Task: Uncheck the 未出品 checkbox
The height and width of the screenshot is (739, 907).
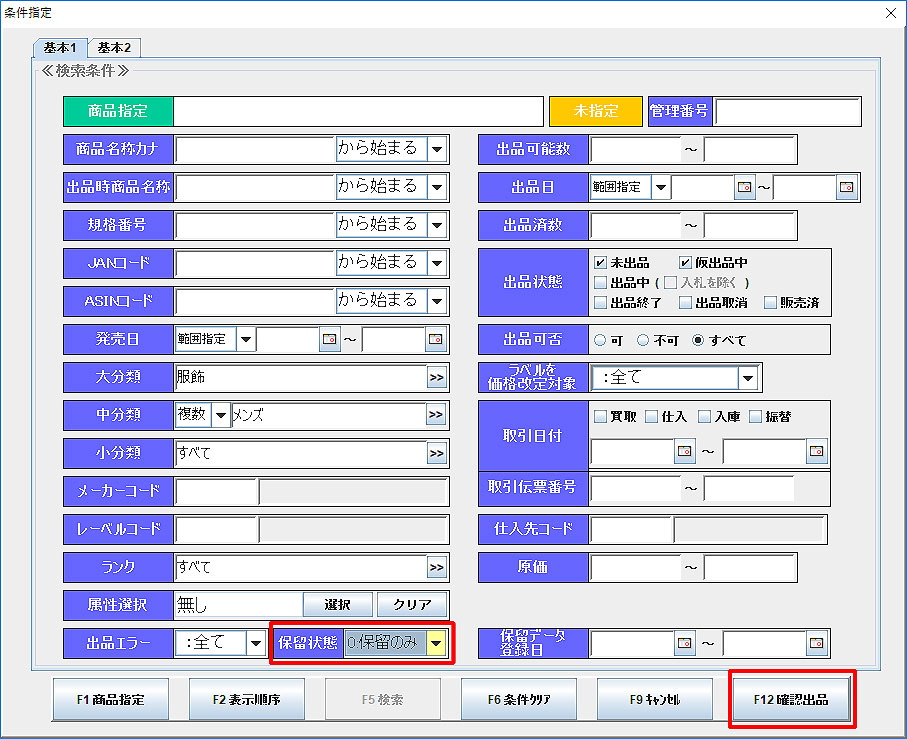Action: [x=600, y=263]
